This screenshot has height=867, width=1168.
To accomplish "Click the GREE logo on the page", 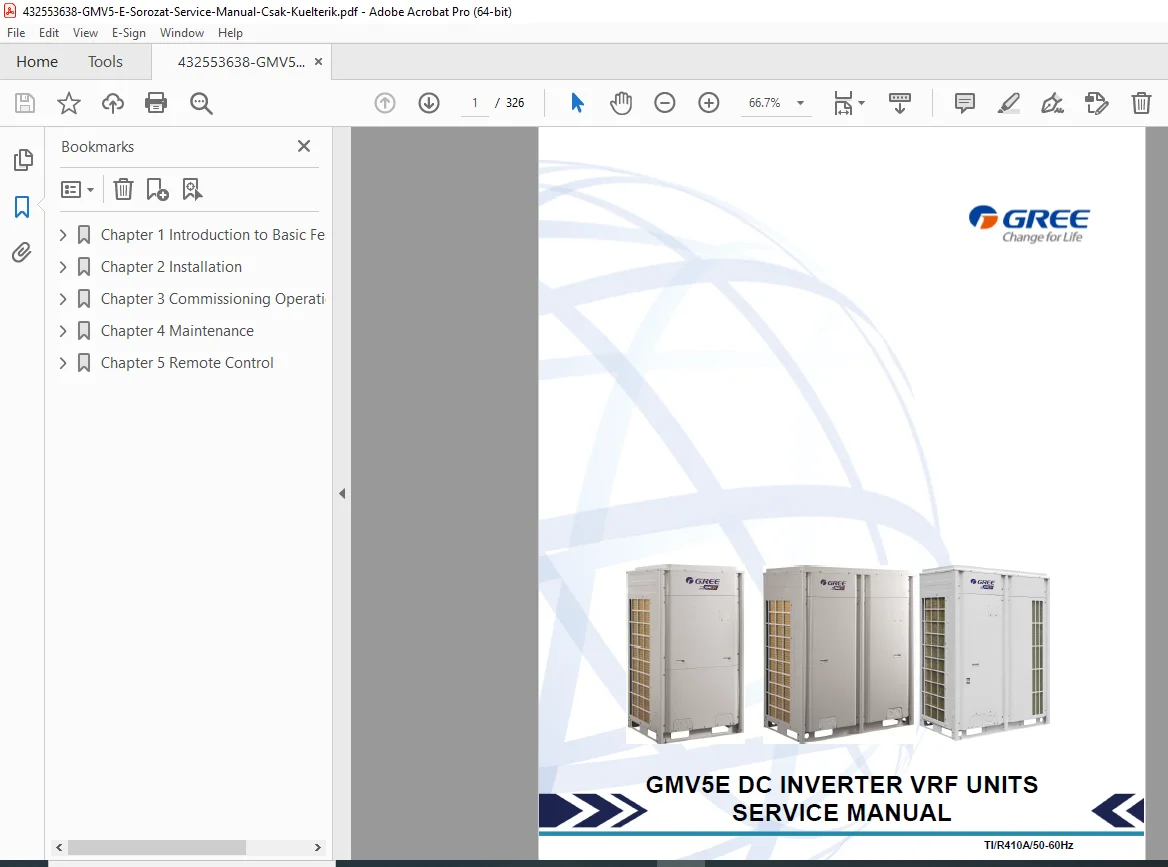I will click(1029, 224).
